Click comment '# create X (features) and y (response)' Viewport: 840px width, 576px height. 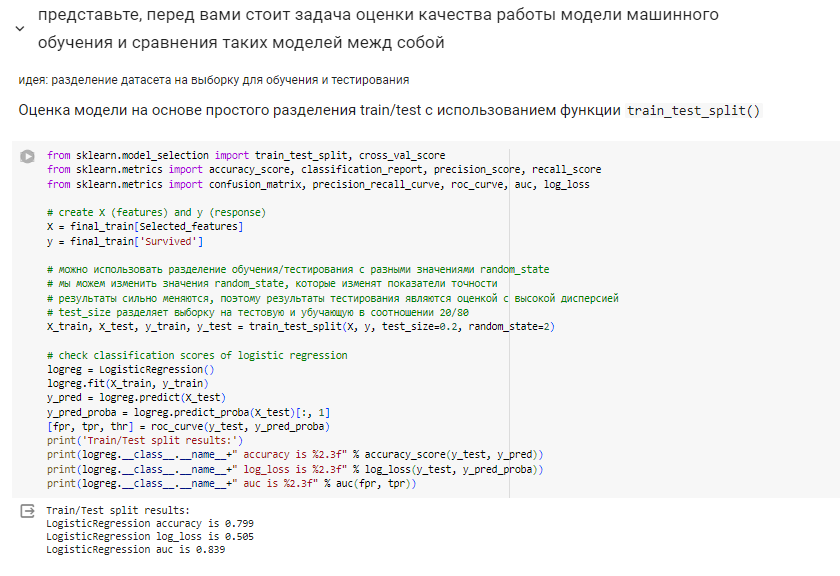[156, 212]
